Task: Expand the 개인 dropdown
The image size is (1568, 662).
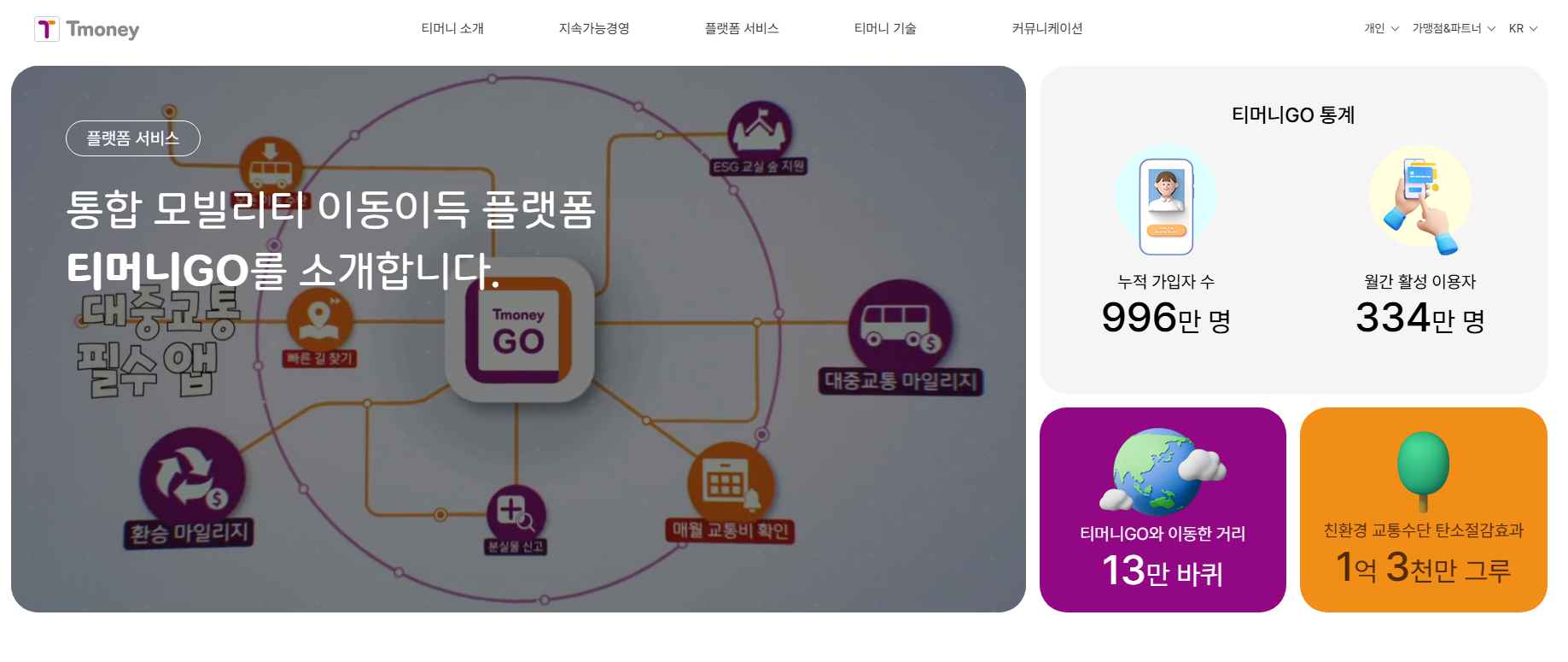Action: pyautogui.click(x=1381, y=28)
